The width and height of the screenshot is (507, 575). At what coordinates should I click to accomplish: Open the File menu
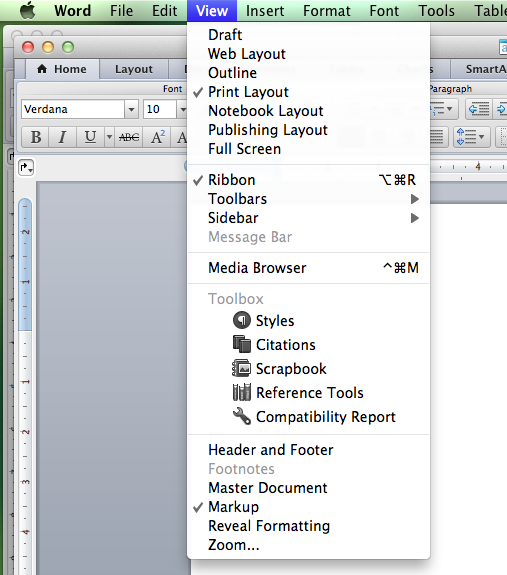(121, 11)
